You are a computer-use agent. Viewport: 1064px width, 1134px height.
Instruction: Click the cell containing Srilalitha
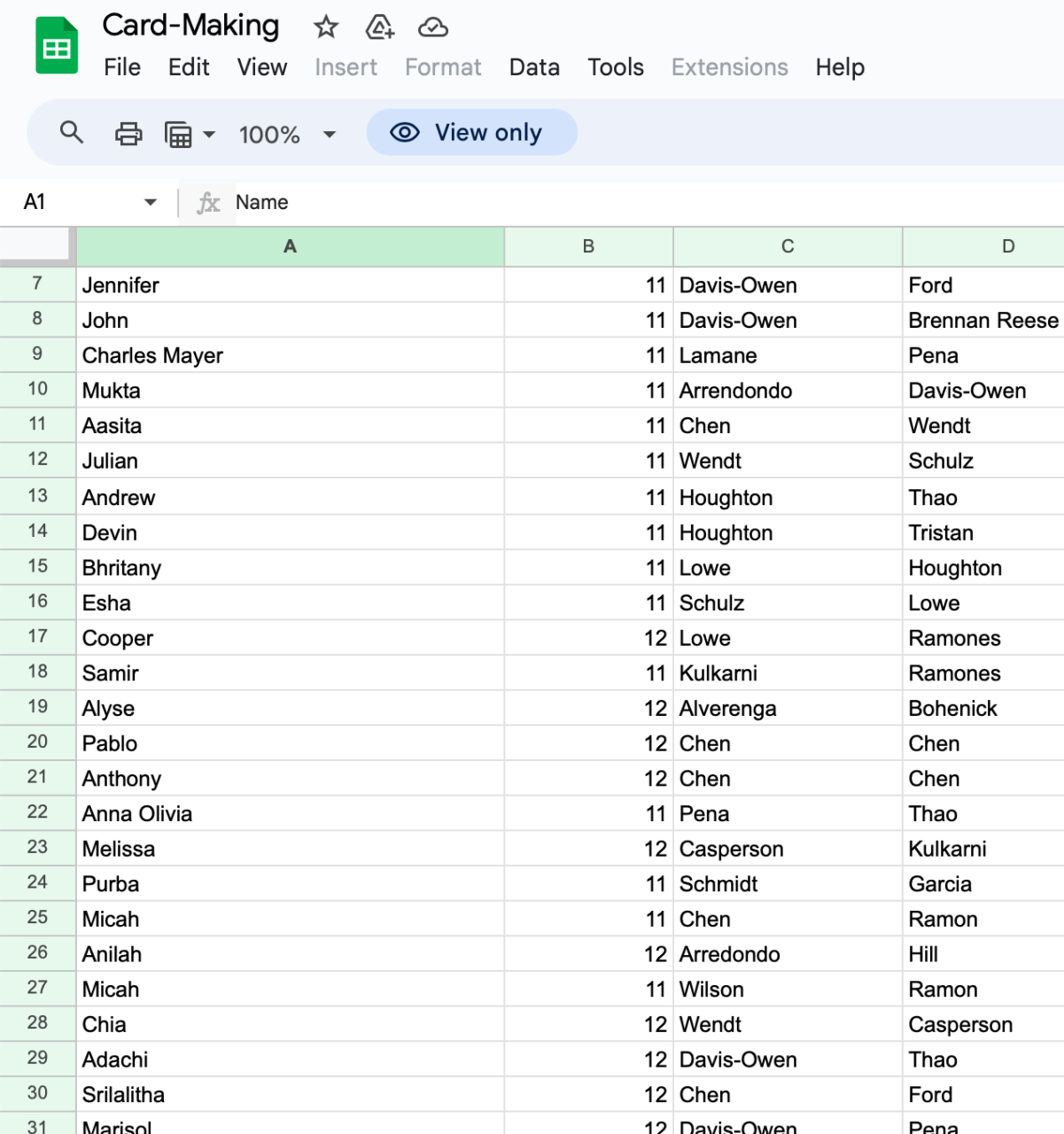coord(291,1094)
